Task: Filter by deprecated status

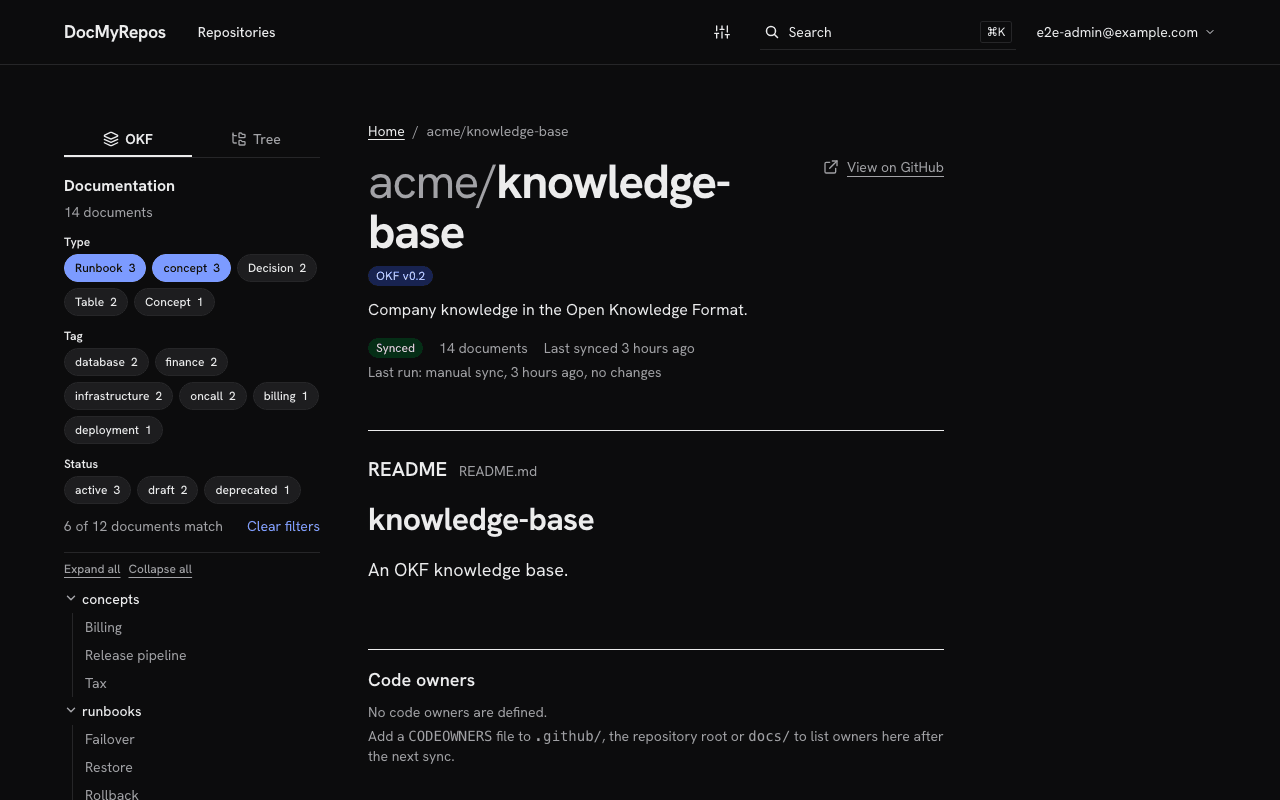Action: (x=252, y=490)
